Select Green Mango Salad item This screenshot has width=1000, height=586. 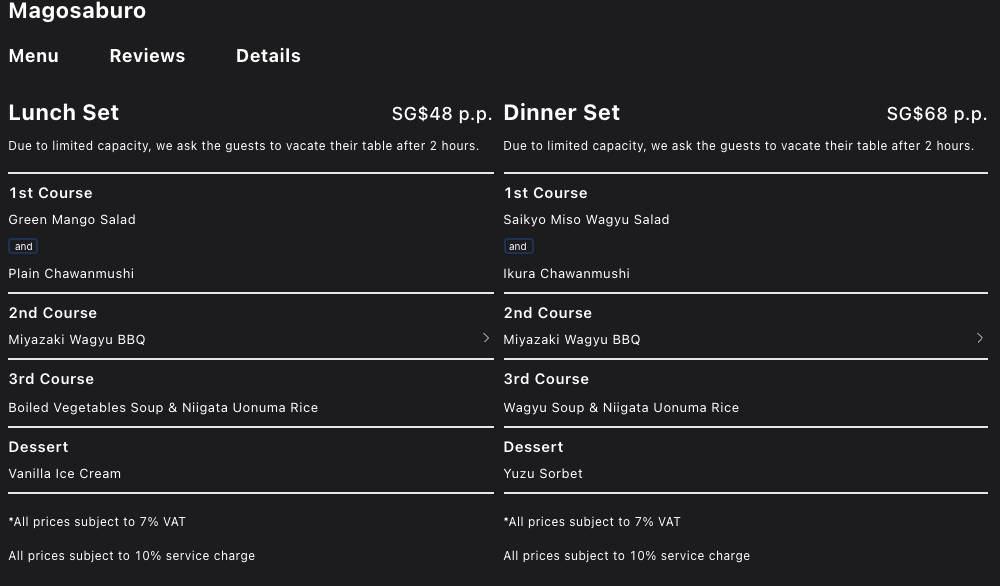tap(72, 220)
